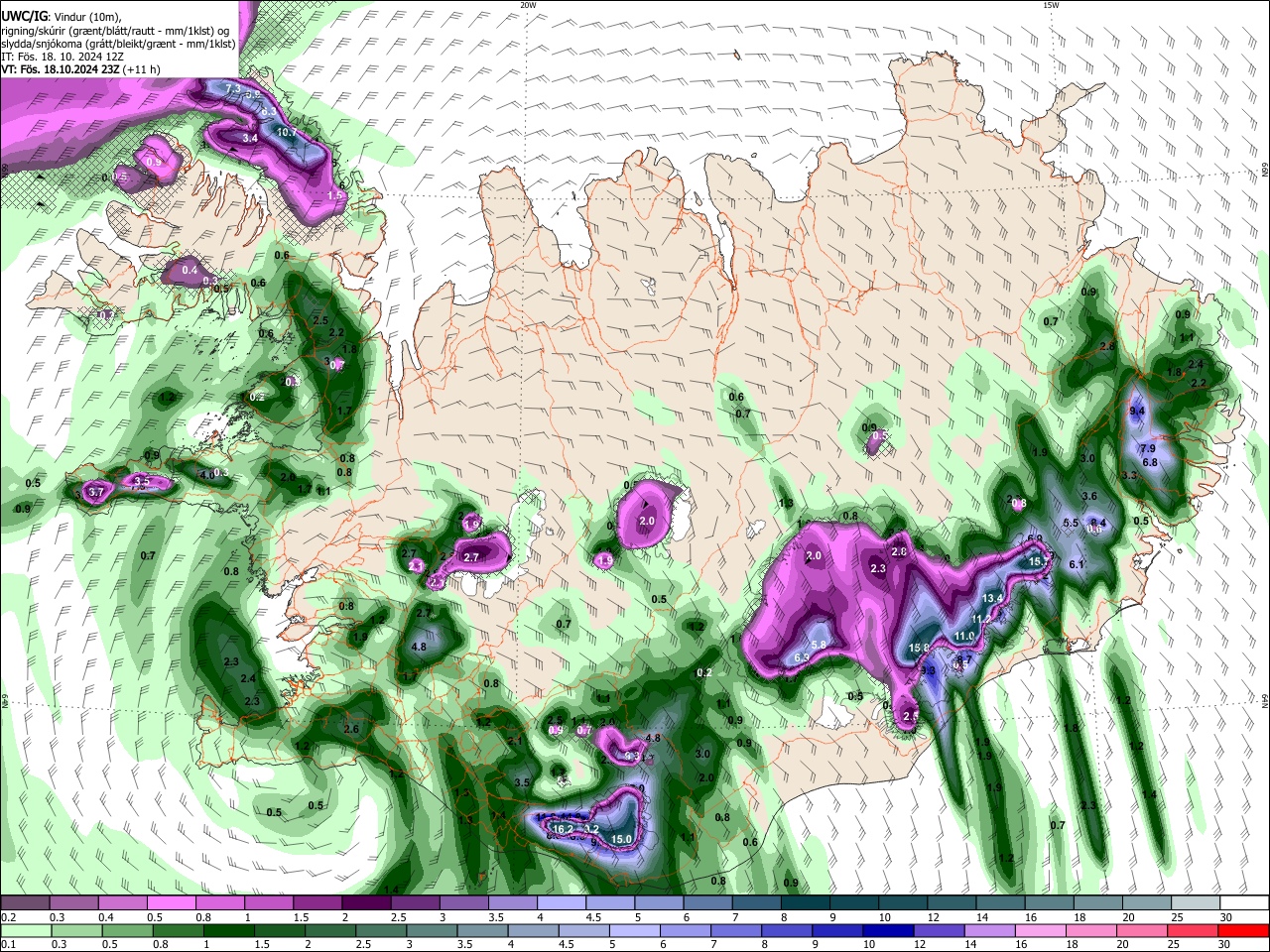This screenshot has height=952, width=1270.
Task: Select upper legend swatch between 0.2 and 0.3
Action: pyautogui.click(x=25, y=903)
